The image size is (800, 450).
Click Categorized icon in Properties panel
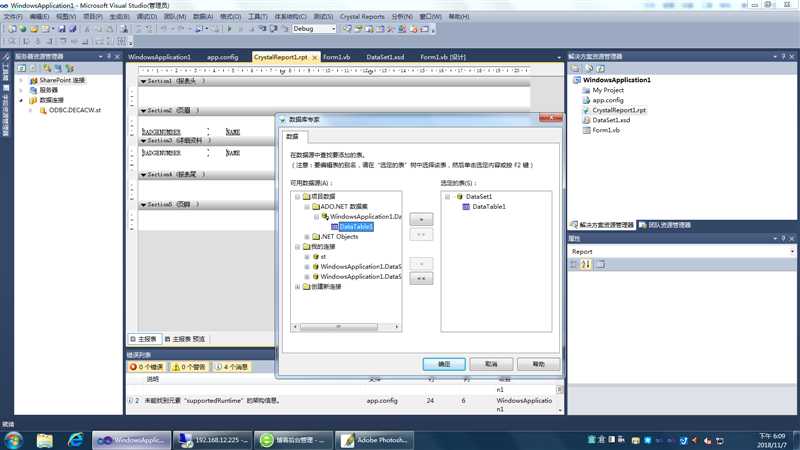tap(574, 264)
